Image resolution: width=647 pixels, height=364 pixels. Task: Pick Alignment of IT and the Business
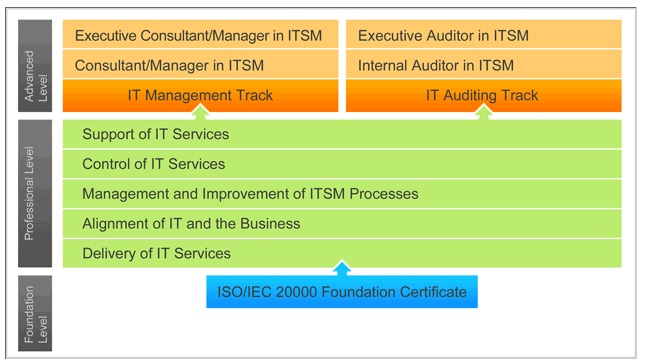[342, 223]
